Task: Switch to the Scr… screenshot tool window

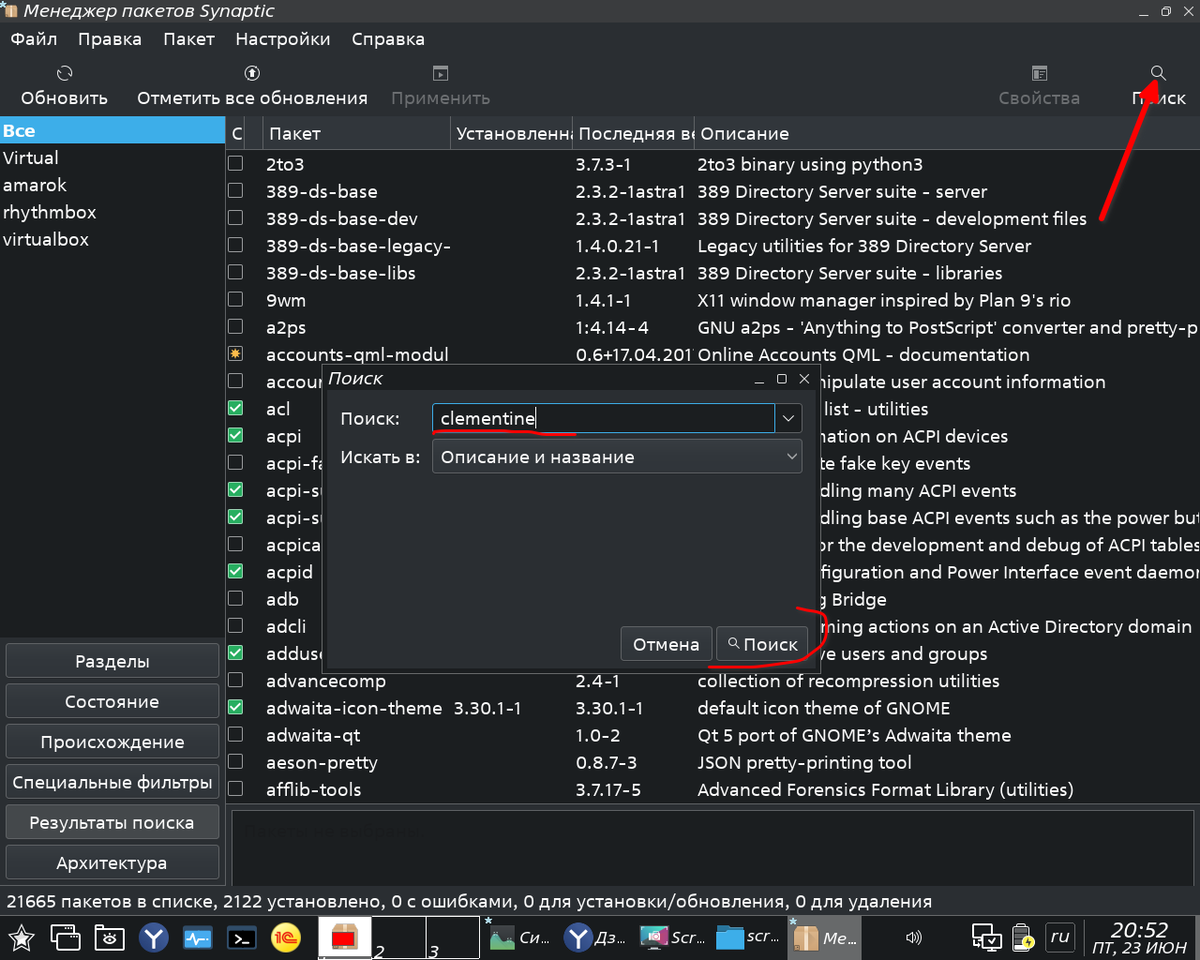Action: (x=671, y=938)
